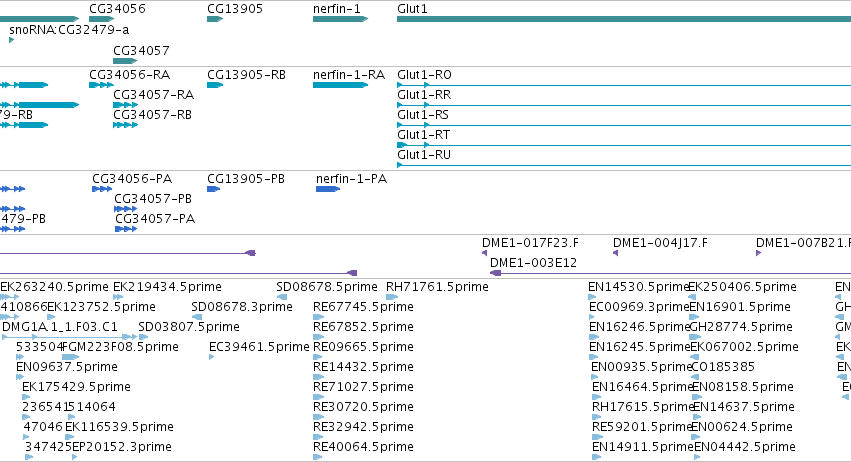
Task: Click EST EK219434.5prime
Action: [x=167, y=287]
